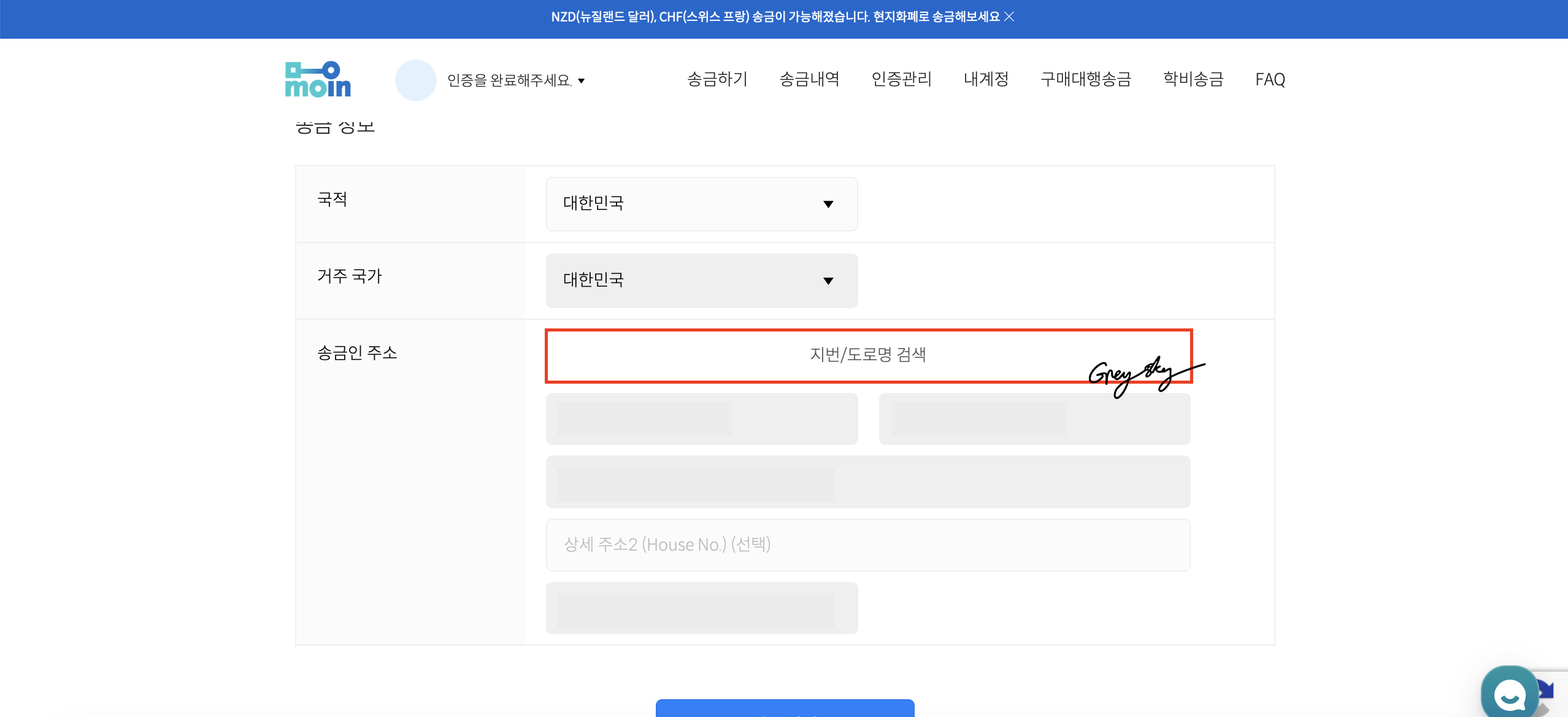1568x717 pixels.
Task: Click 지번/도로명 검색 address search button
Action: point(867,355)
